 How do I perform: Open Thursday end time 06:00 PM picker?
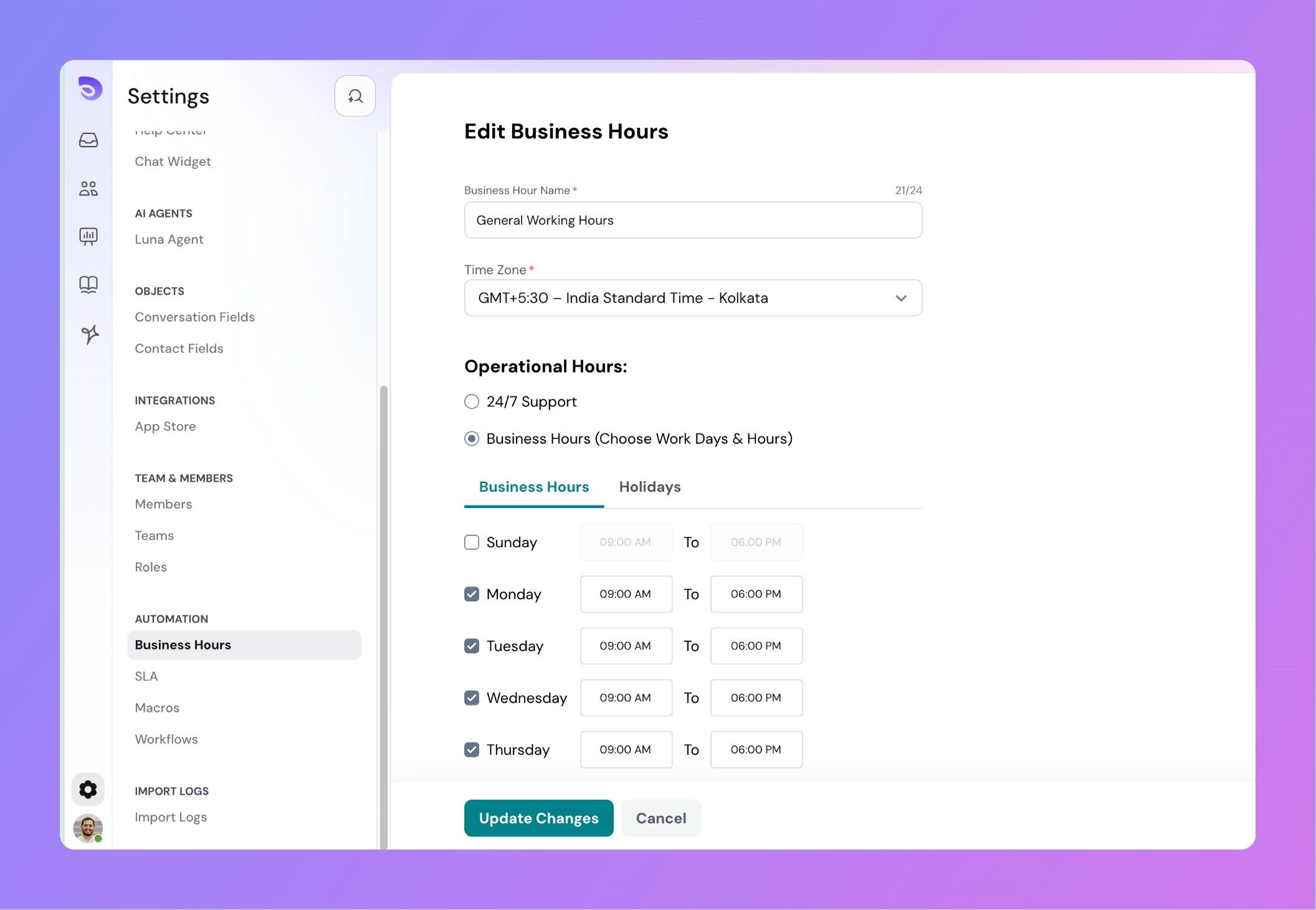pos(756,750)
